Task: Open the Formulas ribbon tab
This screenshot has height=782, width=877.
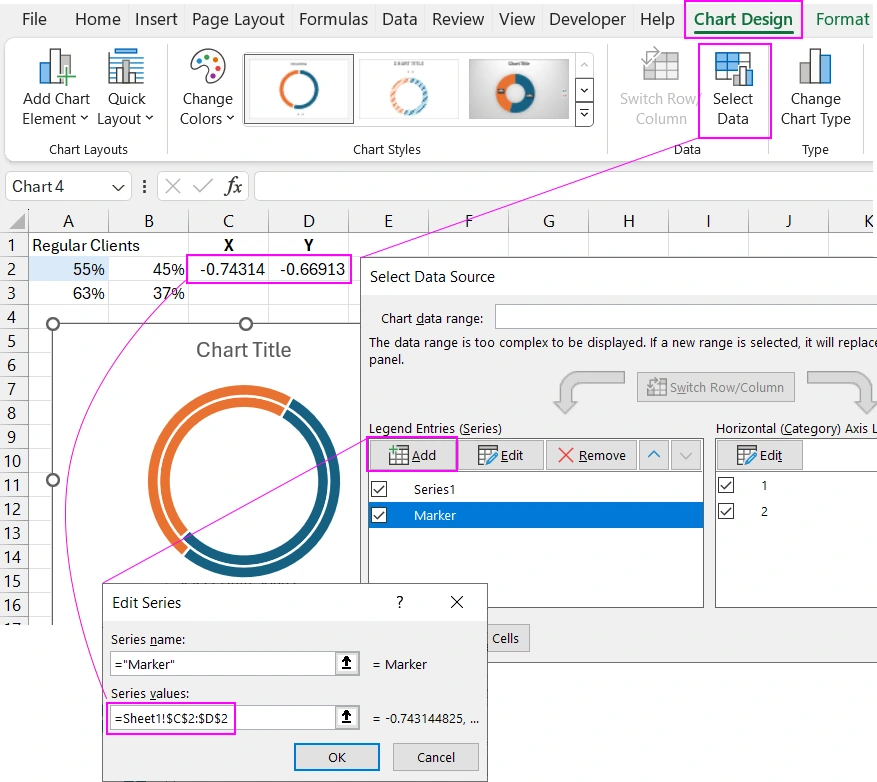Action: pyautogui.click(x=333, y=18)
